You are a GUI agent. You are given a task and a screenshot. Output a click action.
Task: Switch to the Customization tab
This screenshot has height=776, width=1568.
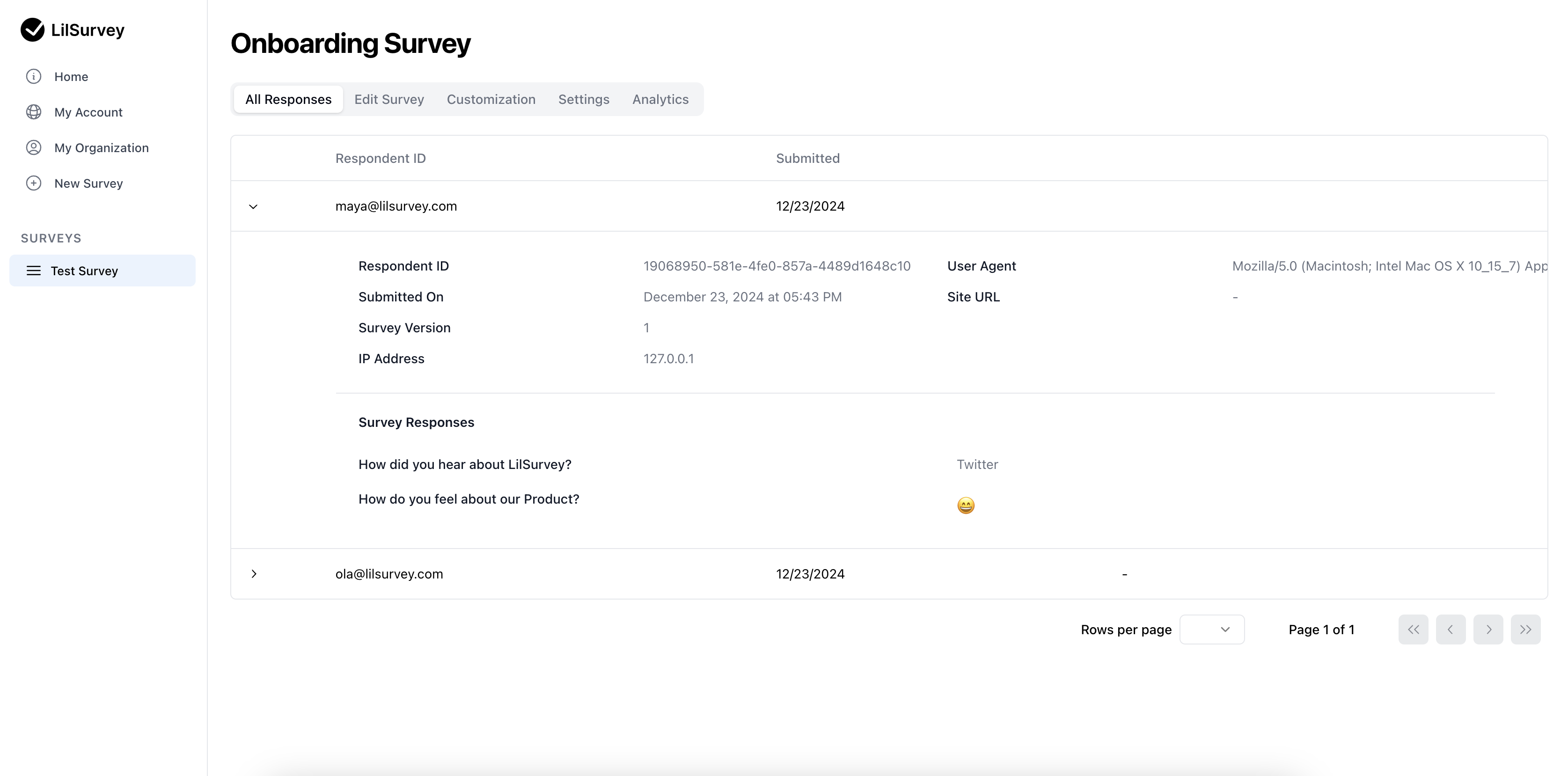click(491, 99)
